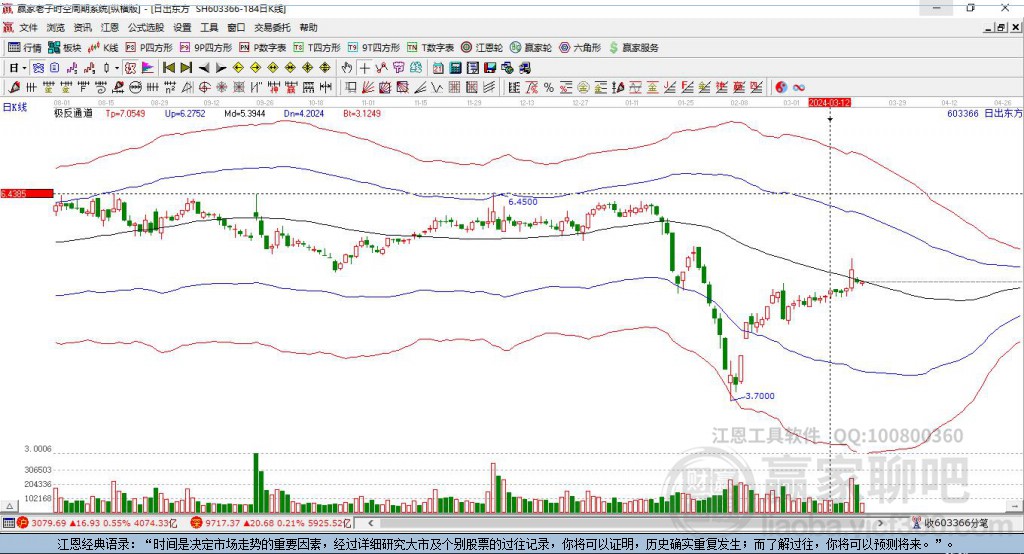Screen dimensions: 1024x554
Task: Click the up triangle button below the volume axis
Action: tap(9, 506)
